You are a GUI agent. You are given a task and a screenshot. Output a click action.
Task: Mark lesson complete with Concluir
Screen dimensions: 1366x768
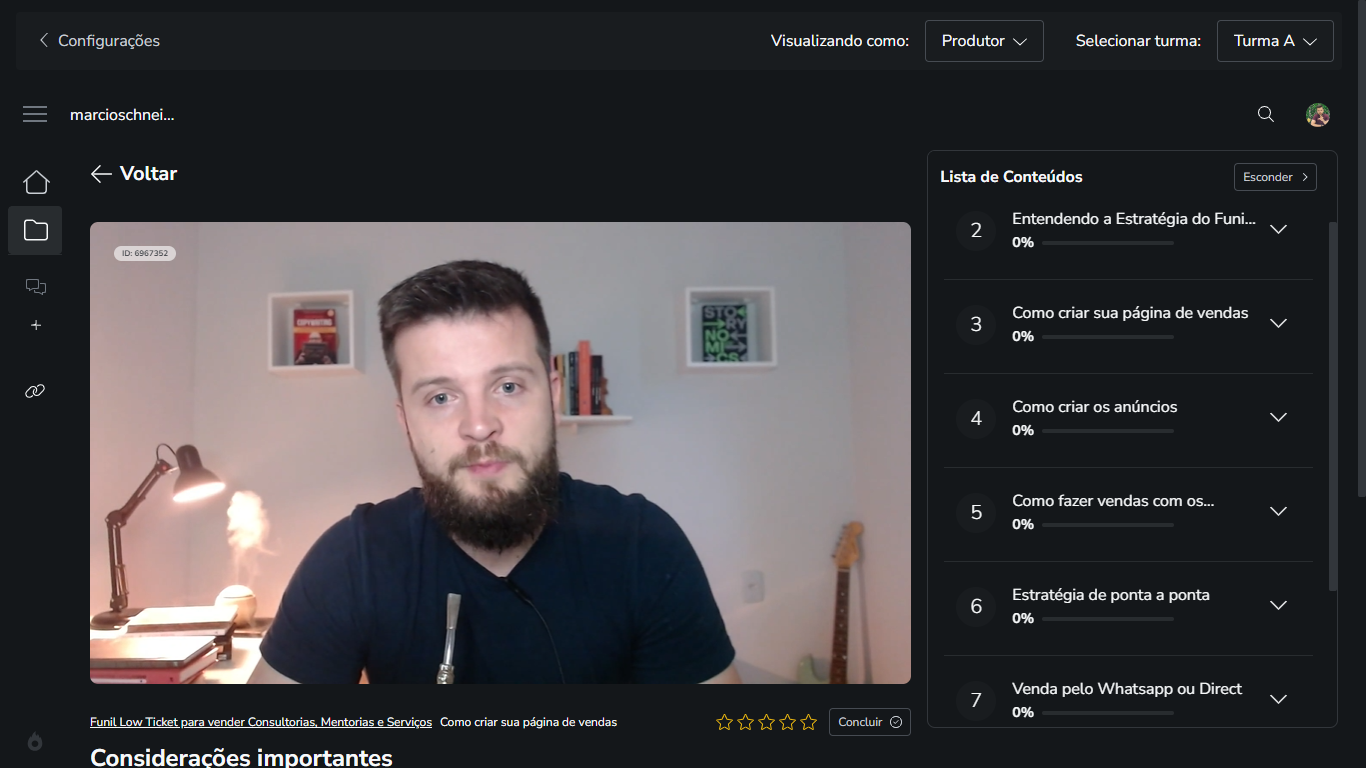pyautogui.click(x=869, y=722)
